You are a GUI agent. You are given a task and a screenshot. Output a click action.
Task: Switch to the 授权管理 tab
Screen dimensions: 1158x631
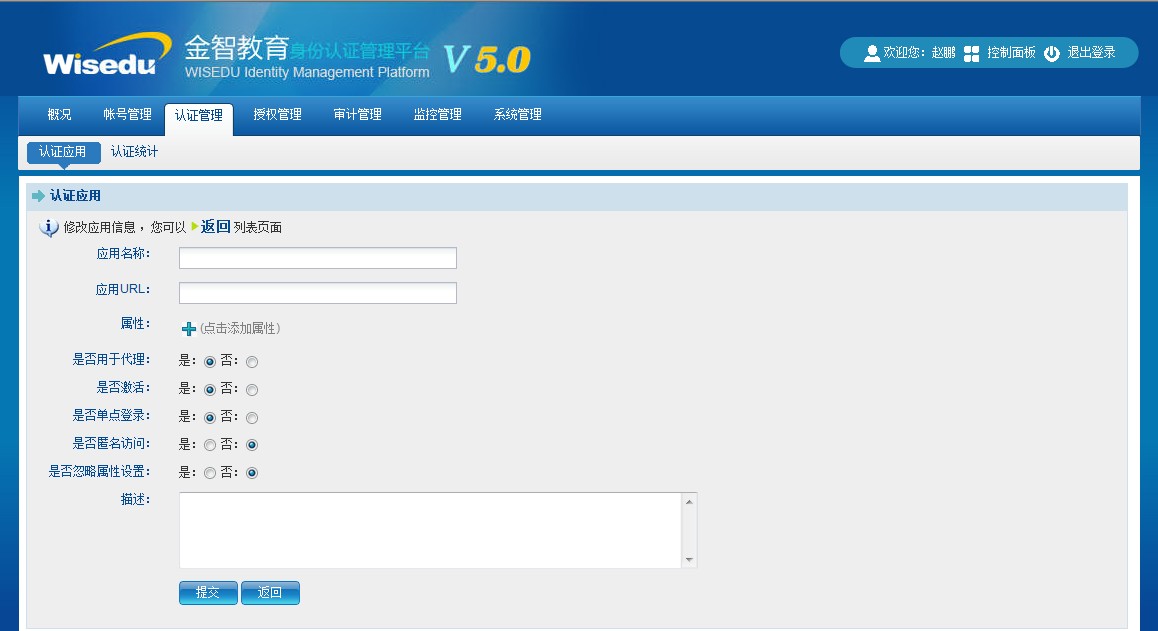[x=277, y=115]
